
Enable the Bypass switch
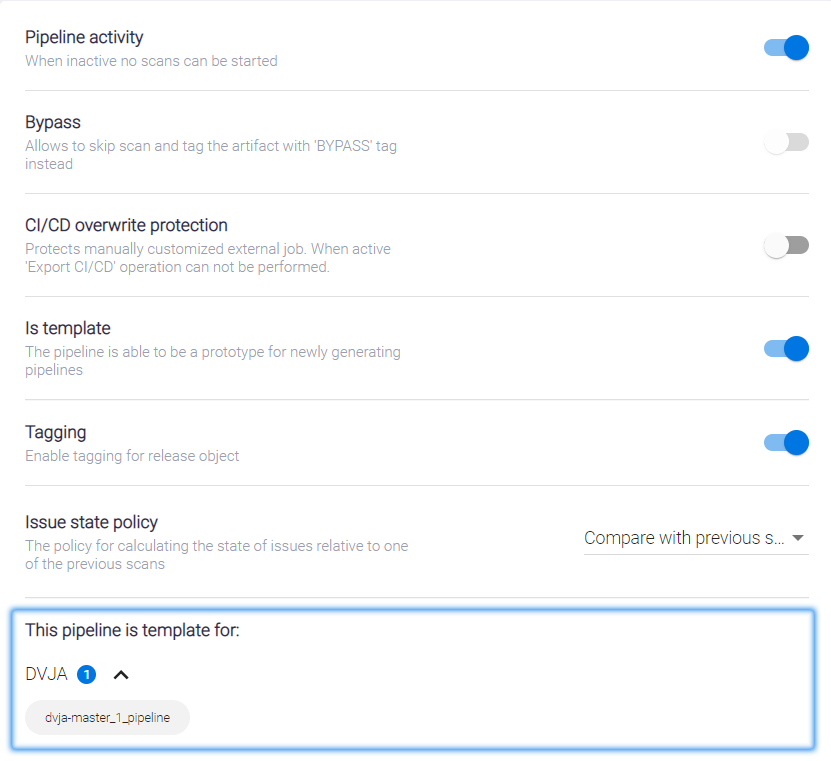786,143
